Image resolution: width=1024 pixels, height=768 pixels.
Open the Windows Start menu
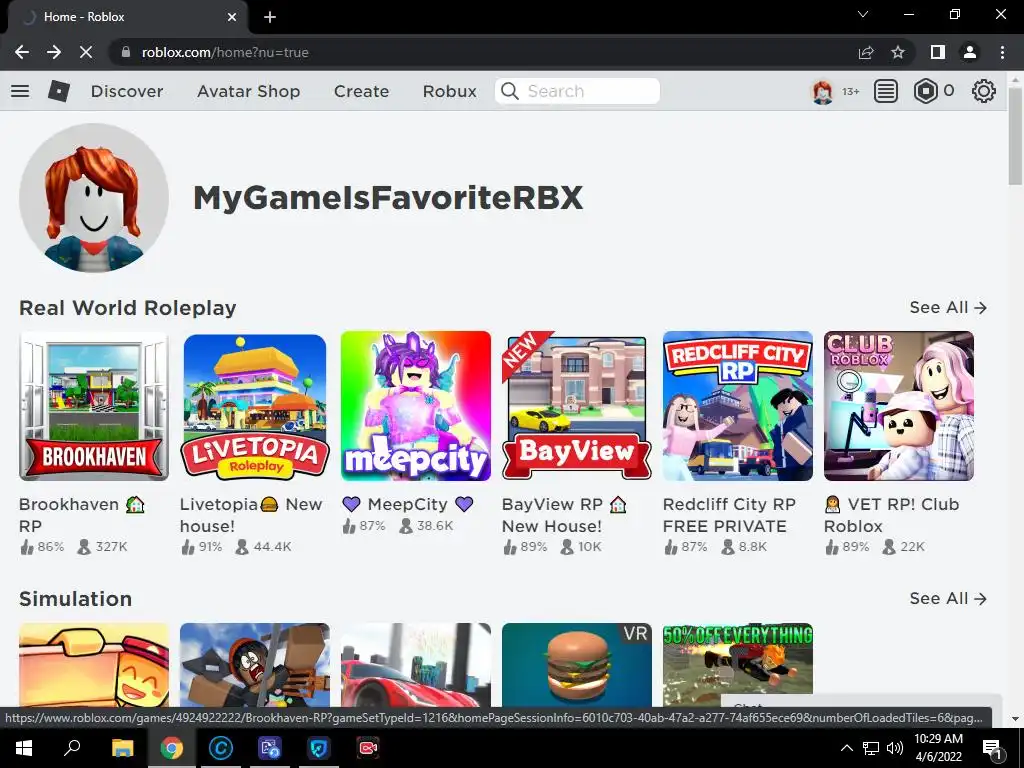(x=24, y=748)
